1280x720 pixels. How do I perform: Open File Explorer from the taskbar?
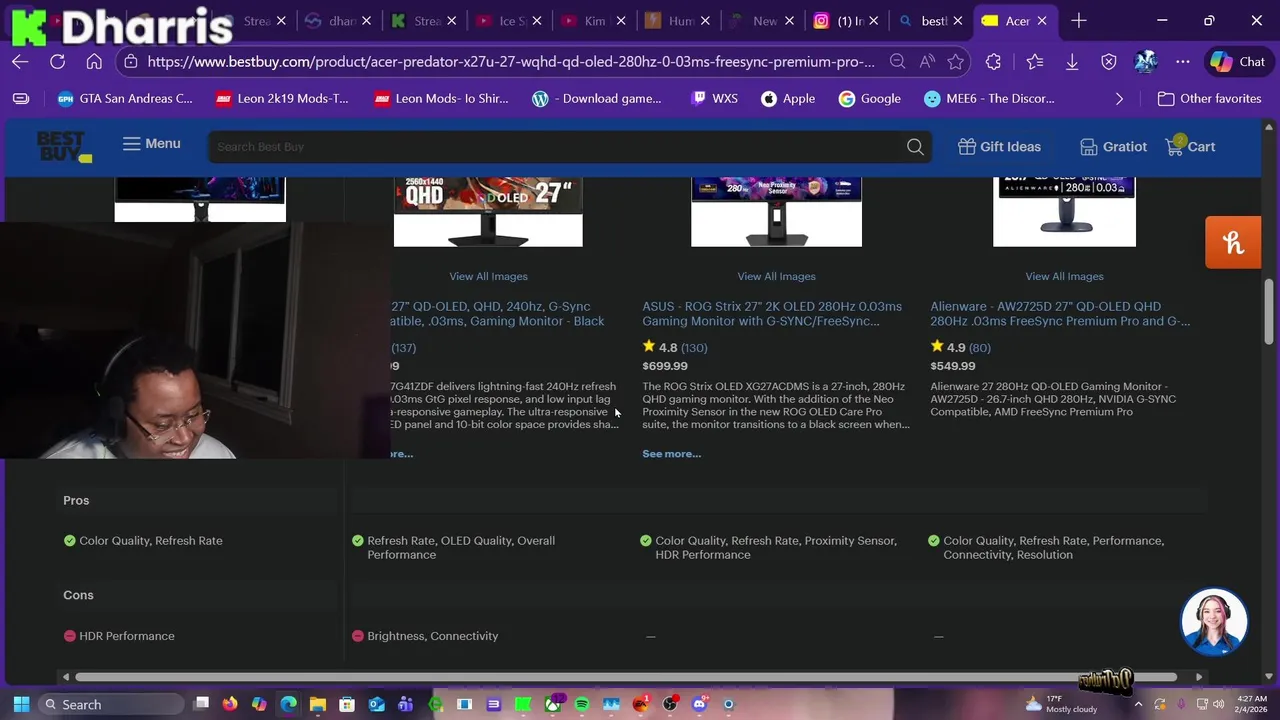pos(318,704)
